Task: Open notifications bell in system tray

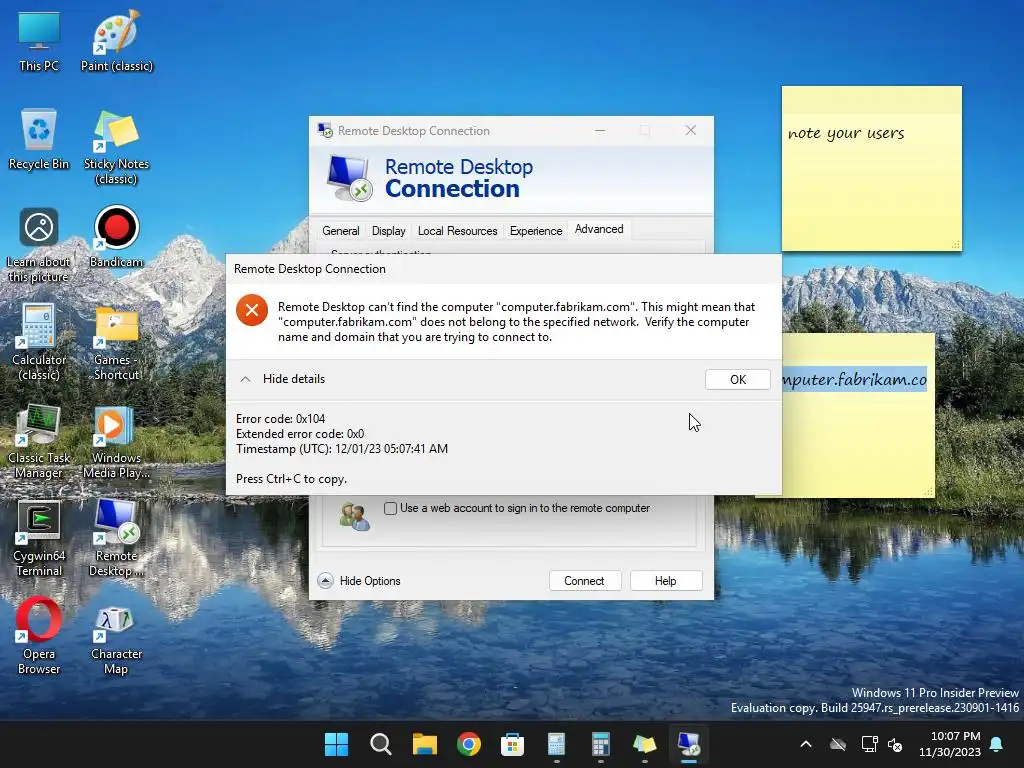Action: (997, 744)
